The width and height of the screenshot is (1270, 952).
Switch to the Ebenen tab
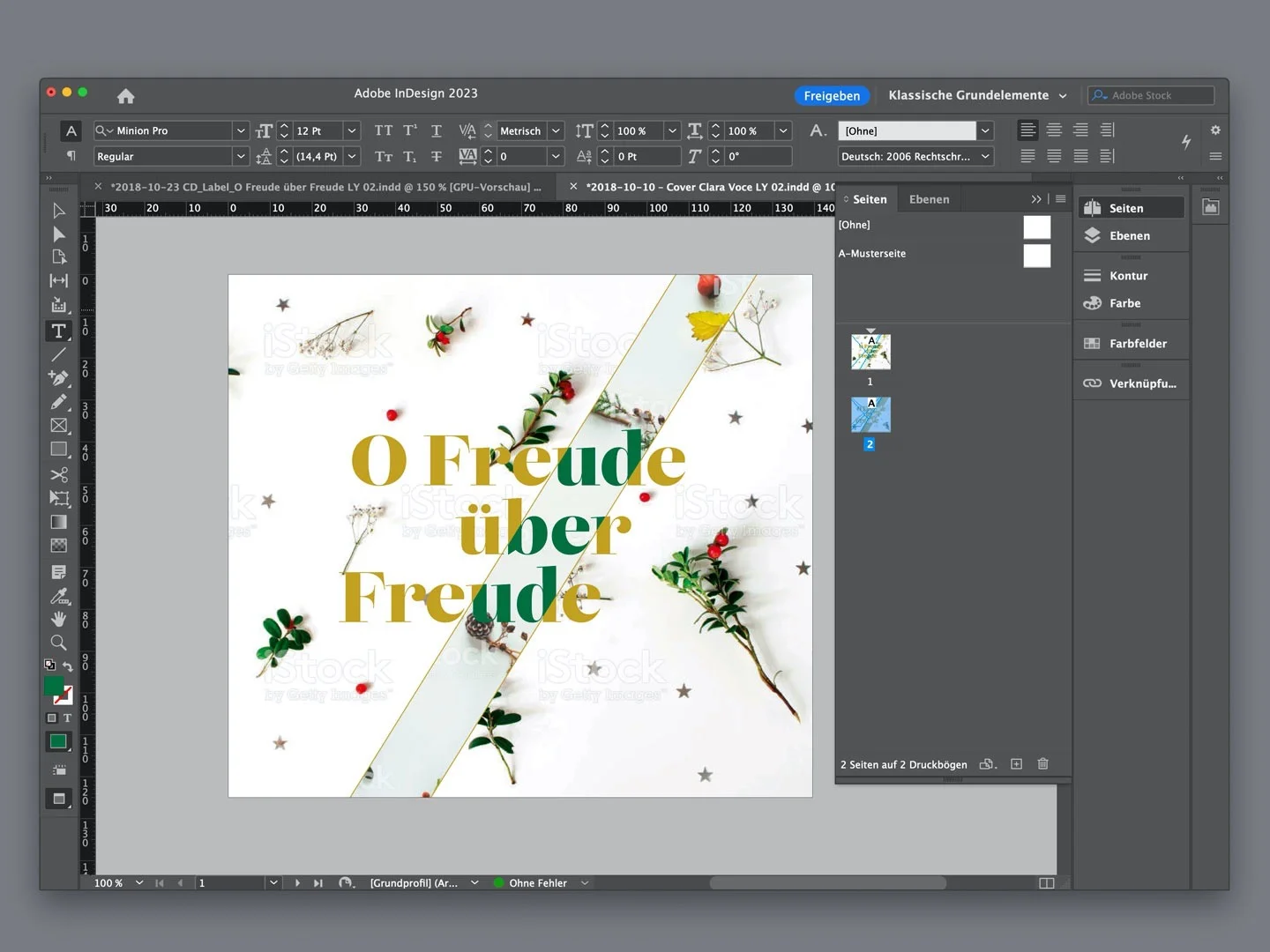(930, 199)
